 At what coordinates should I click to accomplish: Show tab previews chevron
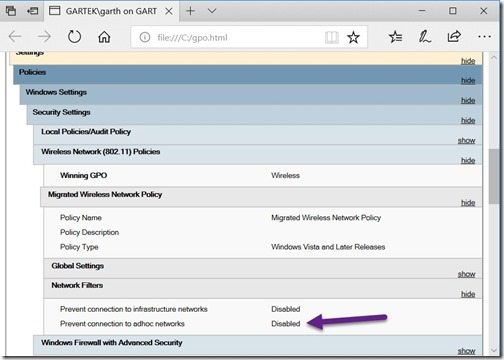(x=212, y=11)
